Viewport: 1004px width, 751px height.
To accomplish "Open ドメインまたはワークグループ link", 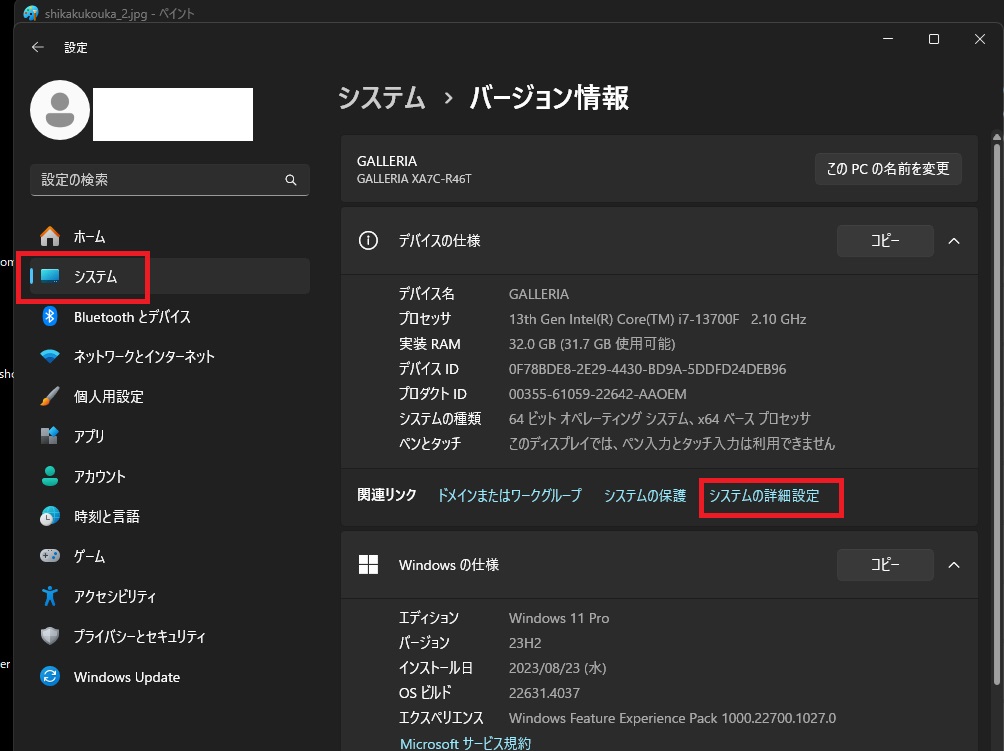I will click(x=510, y=496).
